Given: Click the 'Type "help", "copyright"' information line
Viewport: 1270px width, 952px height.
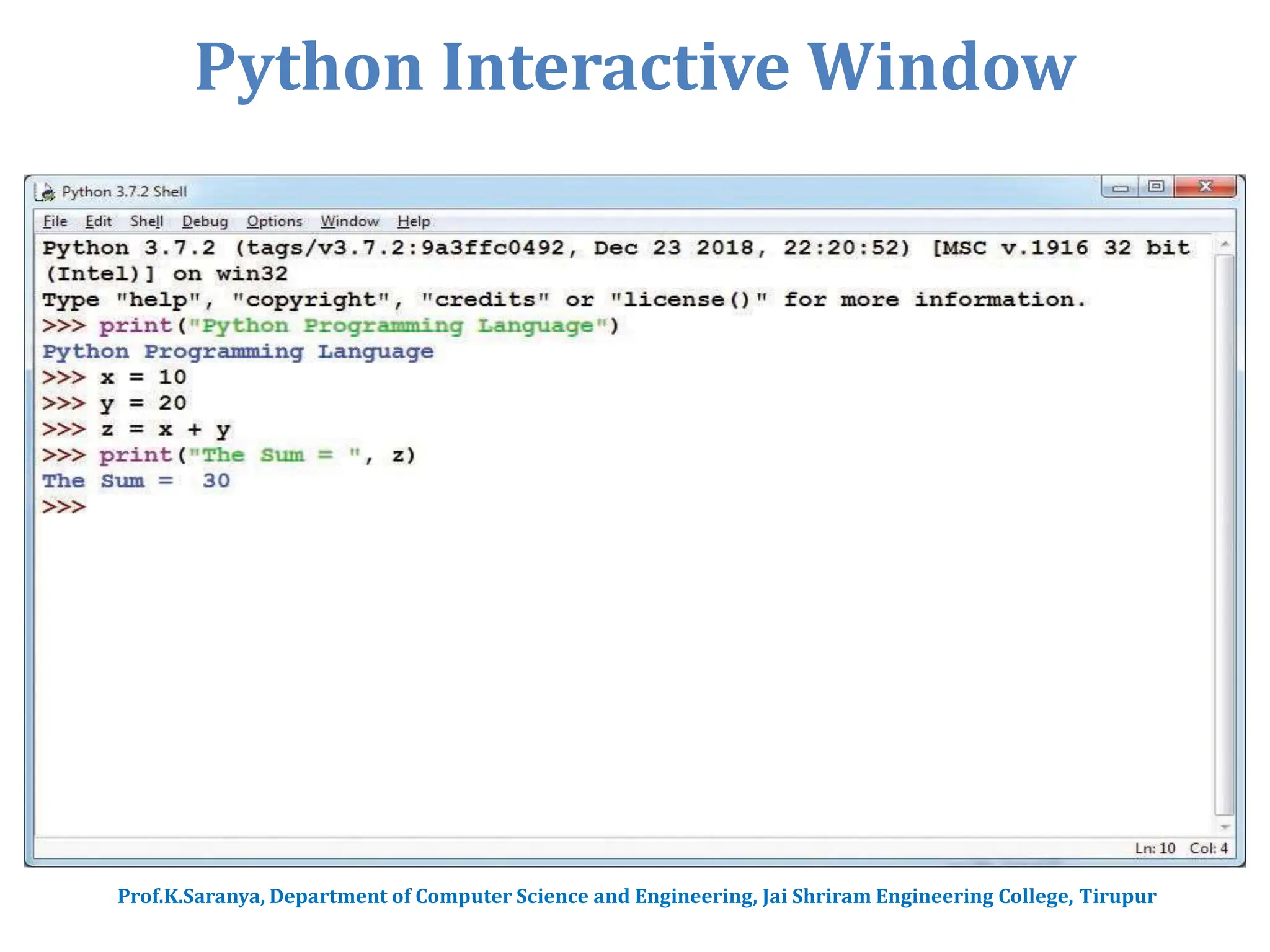Looking at the screenshot, I should coord(564,300).
